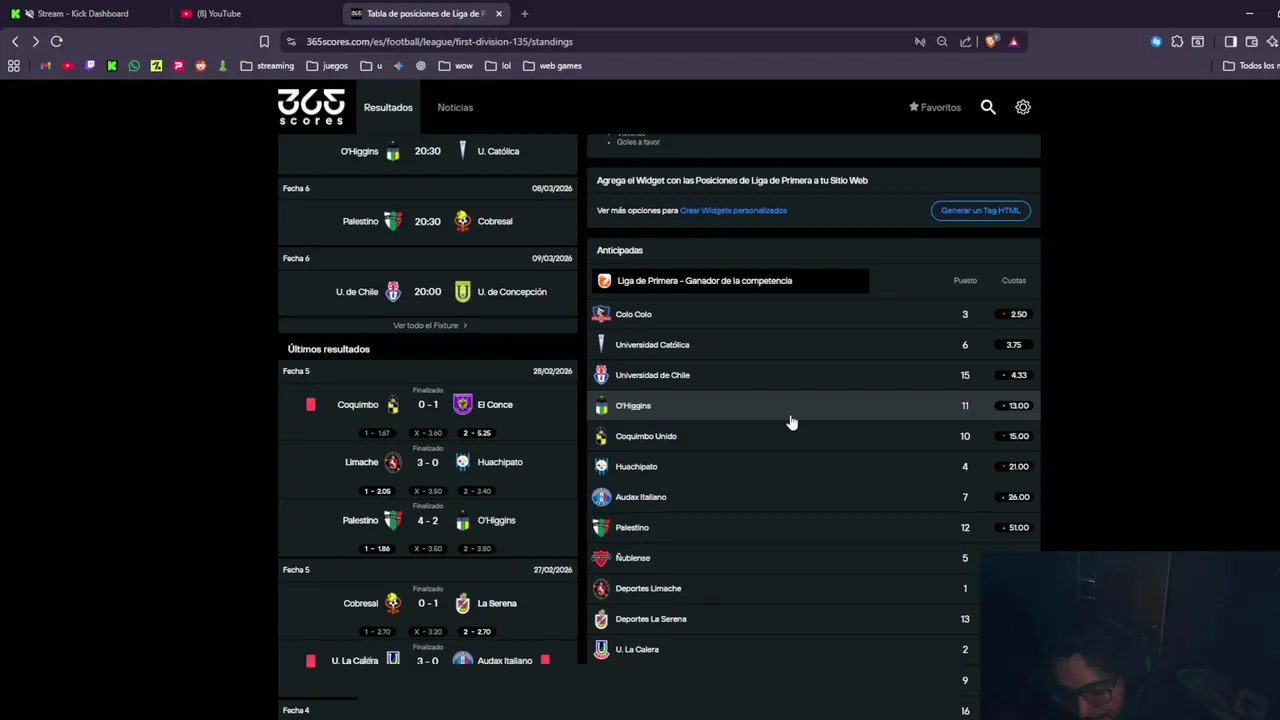Click Universidad Católica odds 3.75
1280x720 pixels.
(x=1014, y=345)
